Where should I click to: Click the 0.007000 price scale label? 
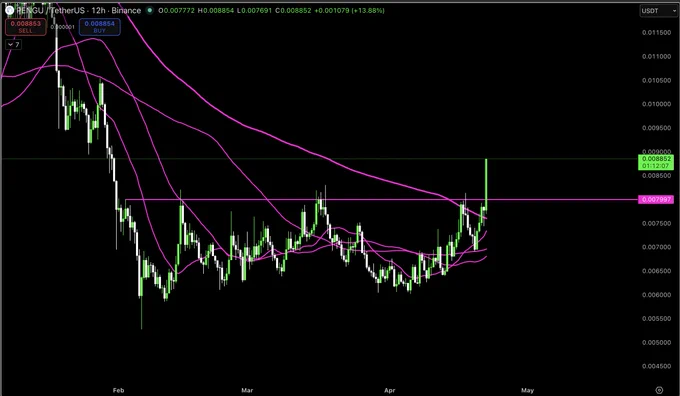pyautogui.click(x=656, y=247)
